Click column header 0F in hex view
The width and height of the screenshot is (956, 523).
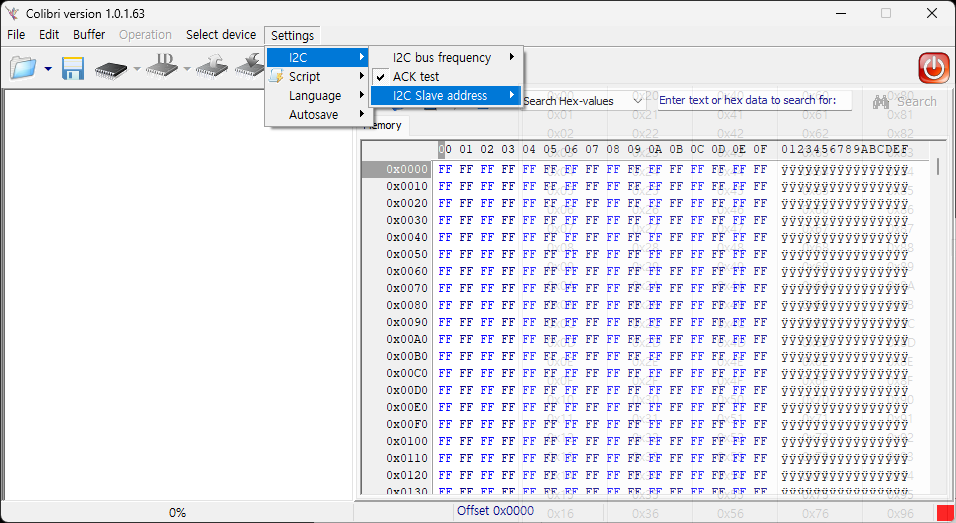tap(760, 149)
